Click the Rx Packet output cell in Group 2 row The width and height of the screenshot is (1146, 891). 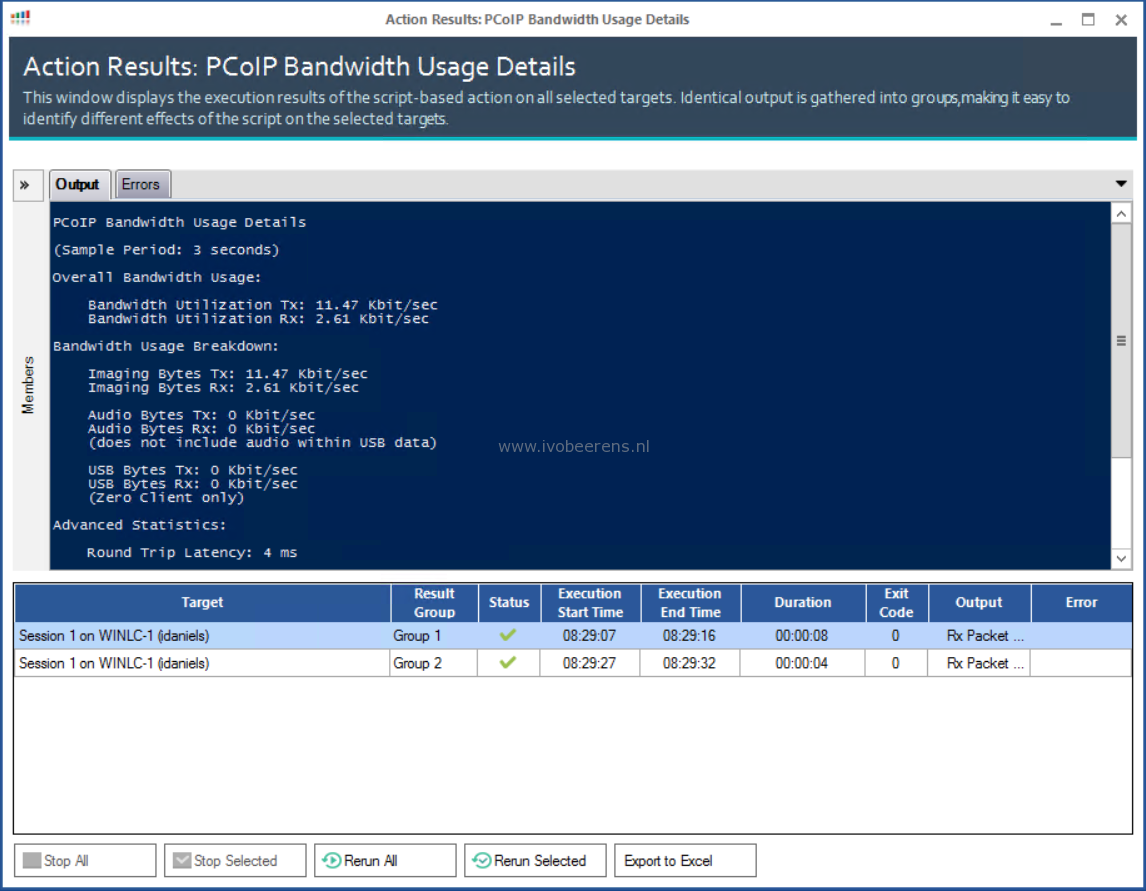point(979,664)
